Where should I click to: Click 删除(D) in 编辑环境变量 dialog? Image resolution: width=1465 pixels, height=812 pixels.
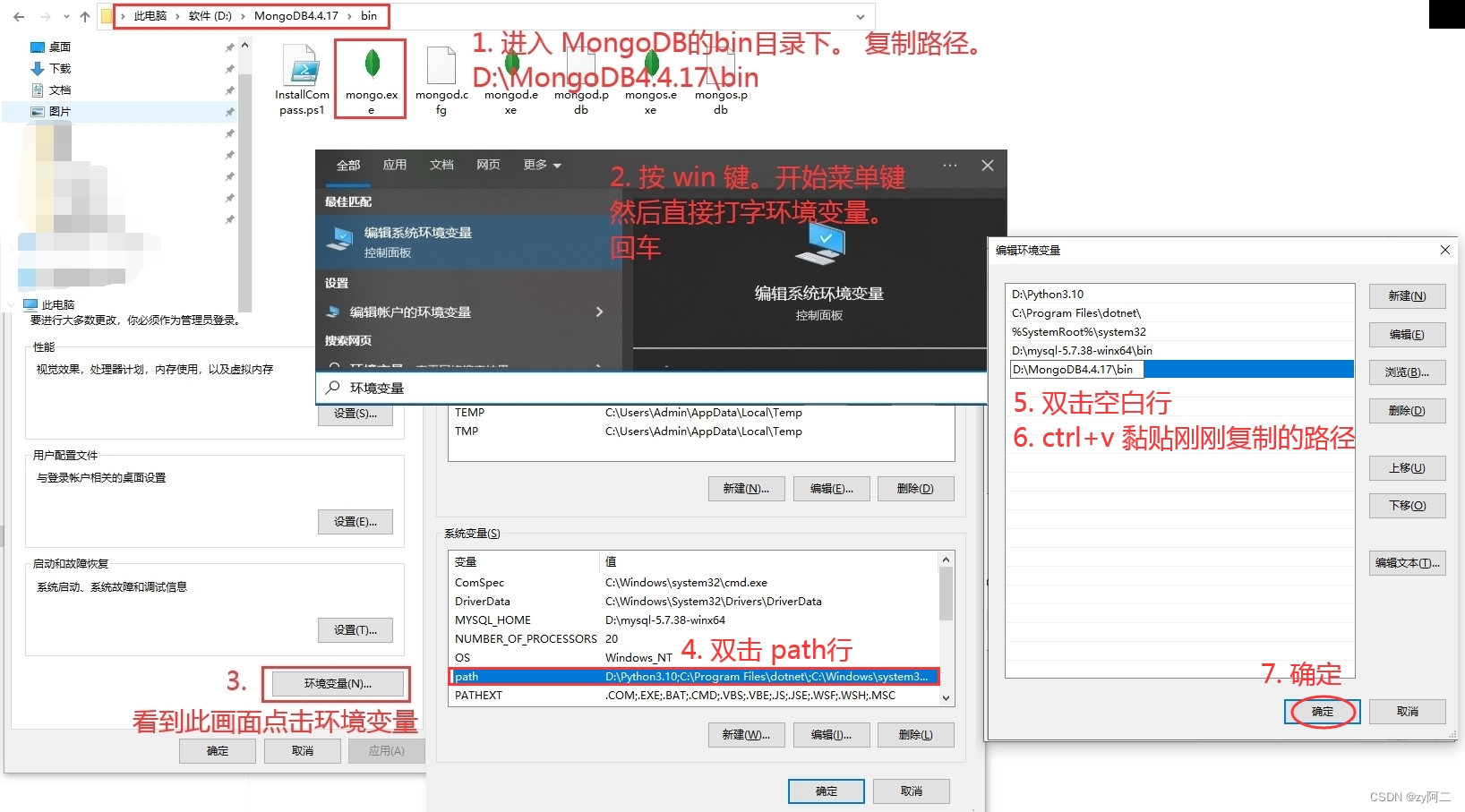(1407, 411)
